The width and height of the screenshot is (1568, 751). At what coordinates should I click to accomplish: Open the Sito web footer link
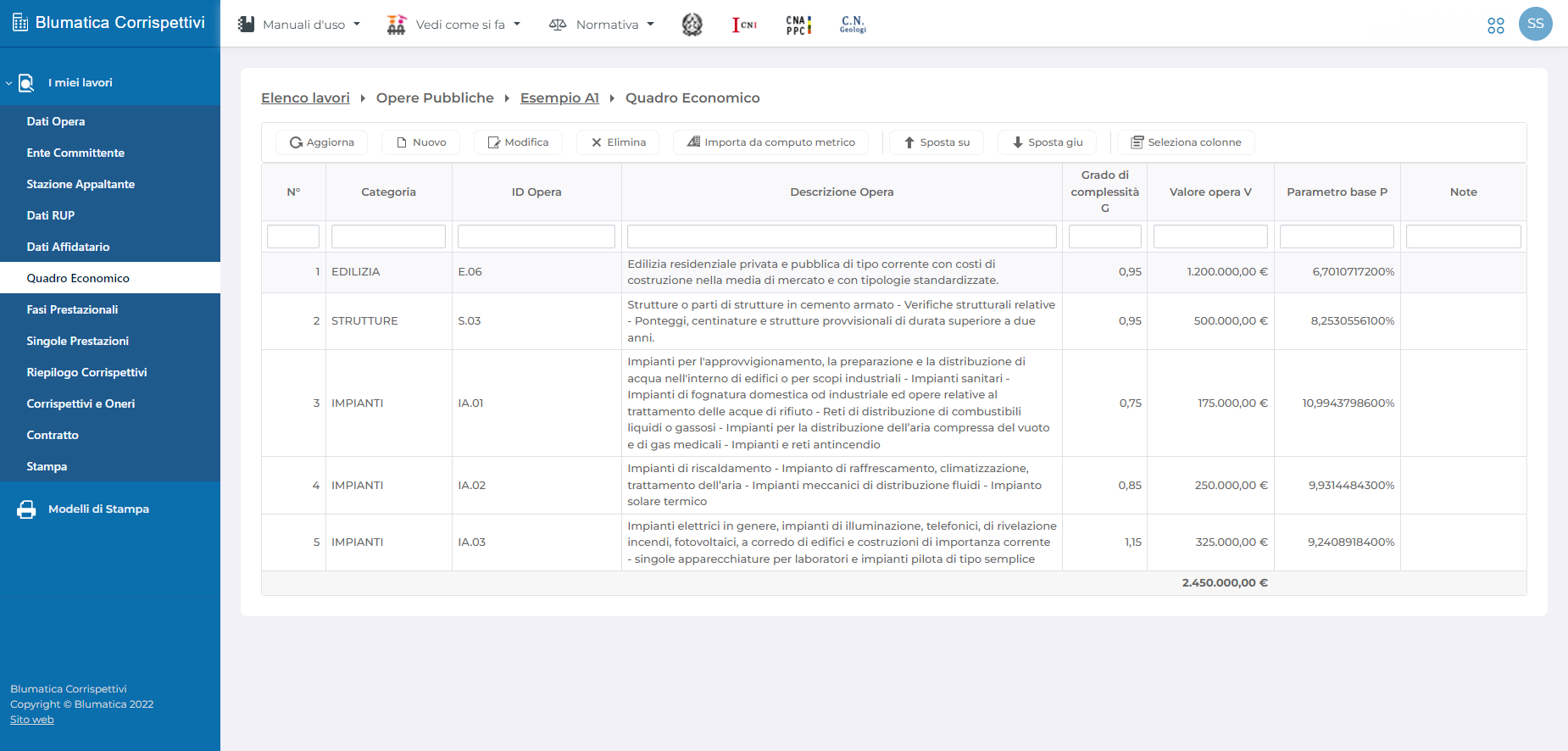32,720
